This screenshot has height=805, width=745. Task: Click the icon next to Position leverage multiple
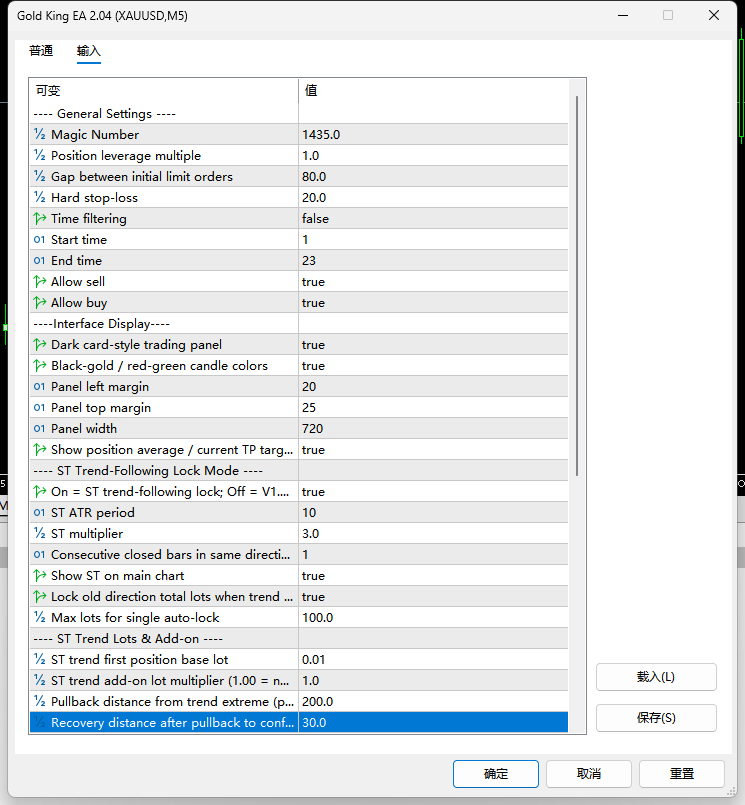click(40, 156)
